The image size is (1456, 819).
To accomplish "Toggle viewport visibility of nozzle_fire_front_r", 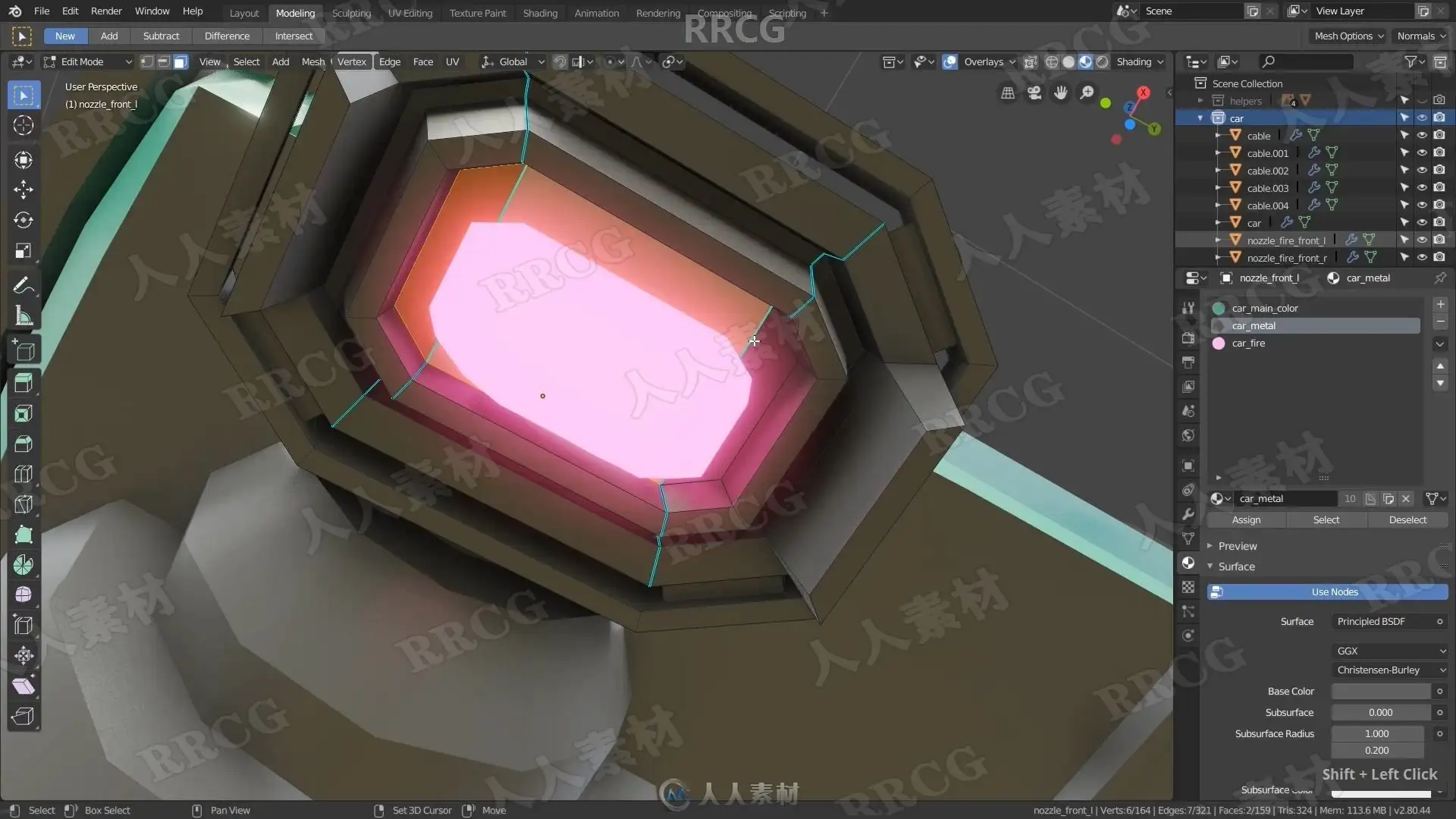I will tap(1422, 257).
